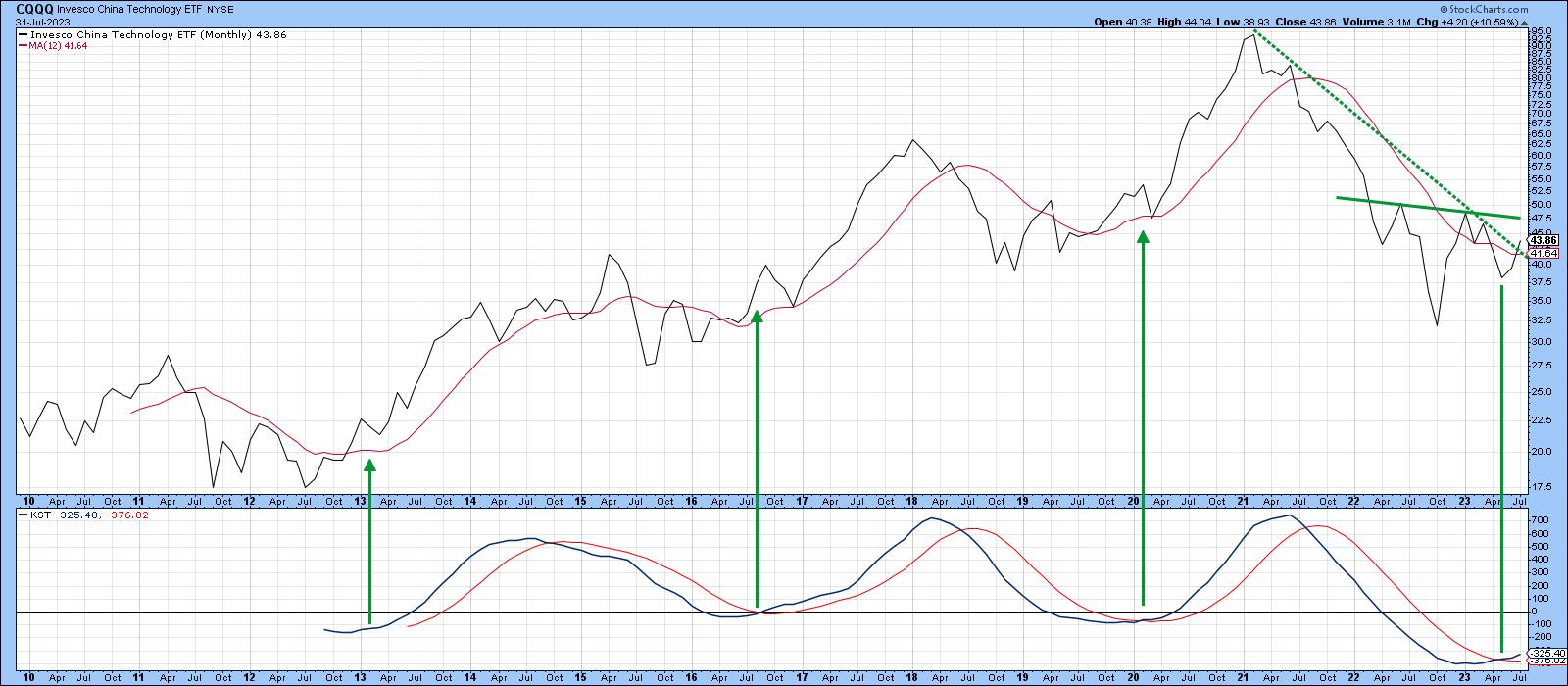1568x686 pixels.
Task: Click the header title 'Invesco China Technology ETF'
Action: [130, 7]
